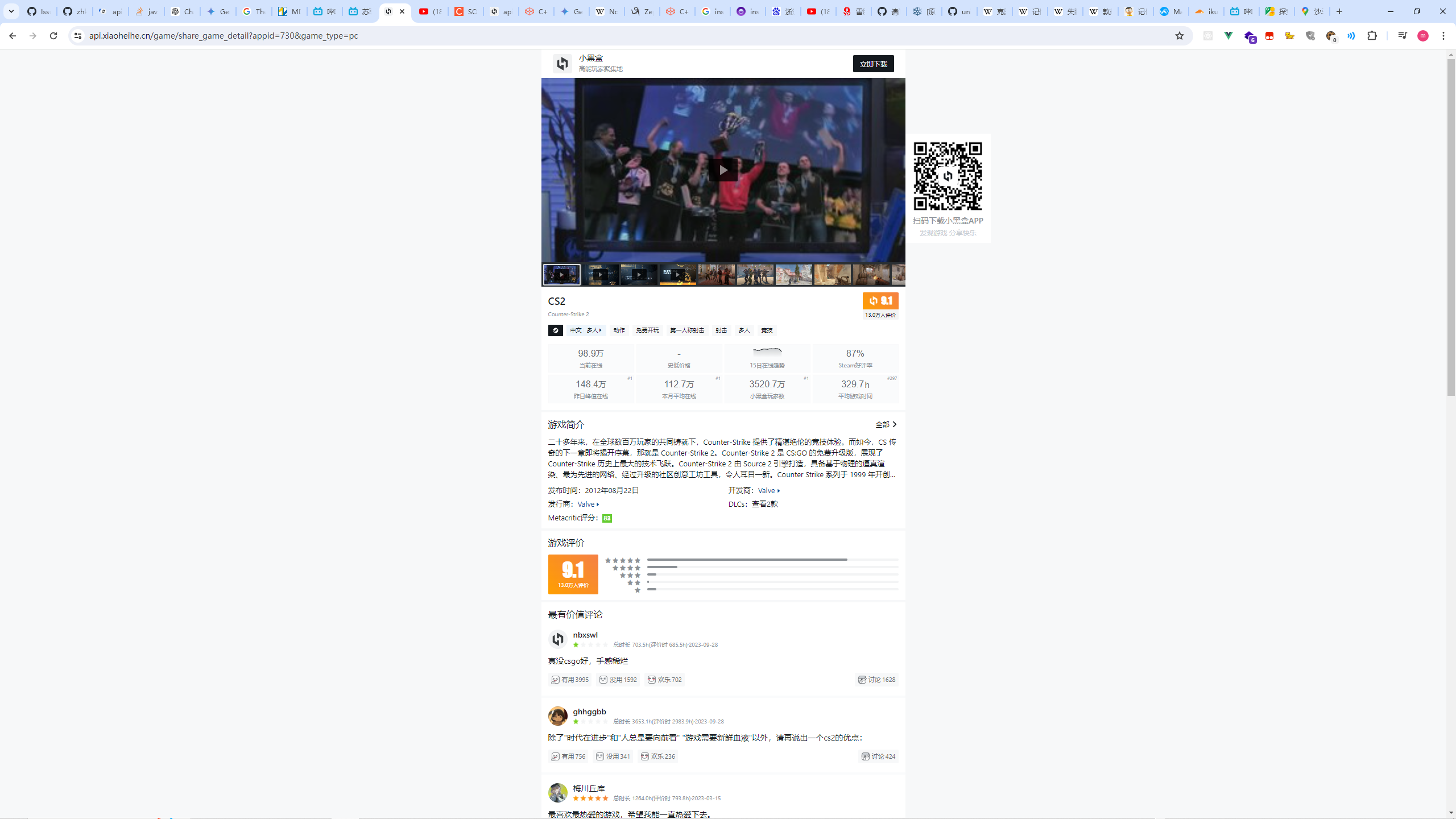The height and width of the screenshot is (819, 1456).
Task: Toggle 欢乐 reaction on ghhggbb's review
Action: [657, 756]
